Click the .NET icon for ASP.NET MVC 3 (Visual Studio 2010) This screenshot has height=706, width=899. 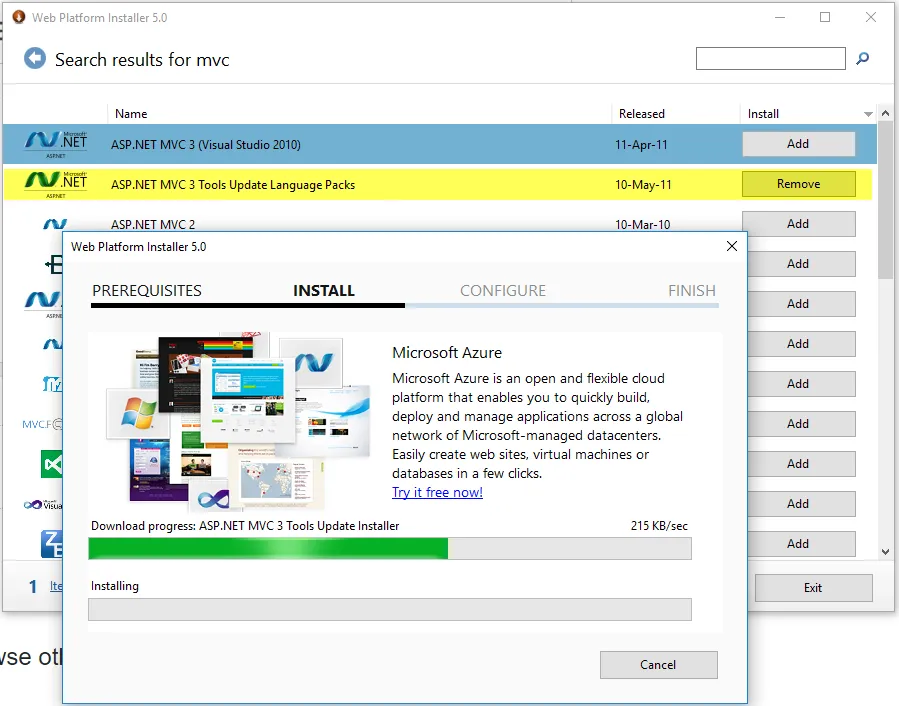pos(56,144)
